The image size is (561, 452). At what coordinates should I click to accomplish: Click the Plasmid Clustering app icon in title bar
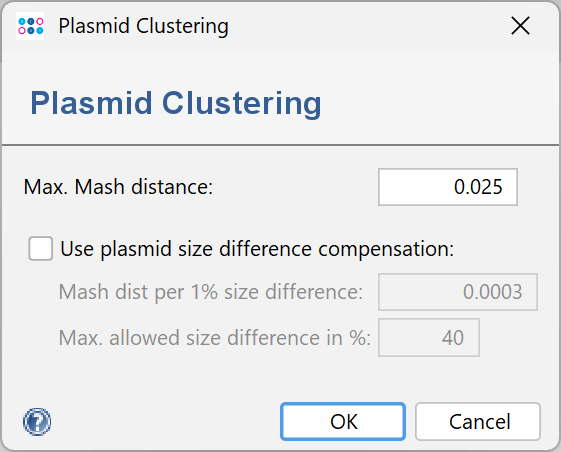(x=30, y=26)
